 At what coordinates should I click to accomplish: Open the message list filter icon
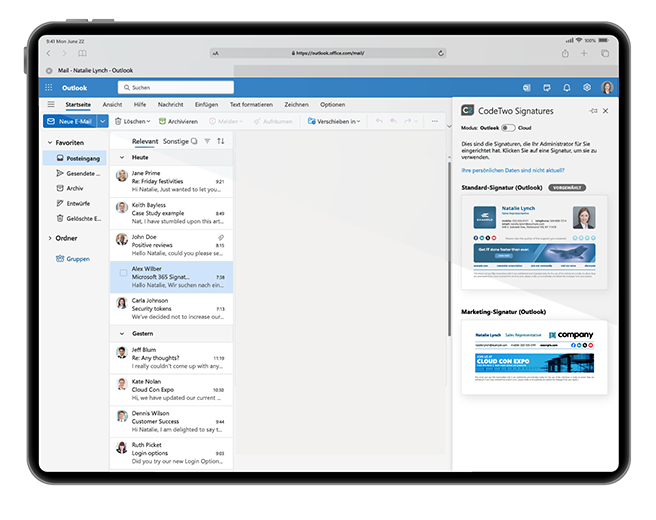coord(207,141)
